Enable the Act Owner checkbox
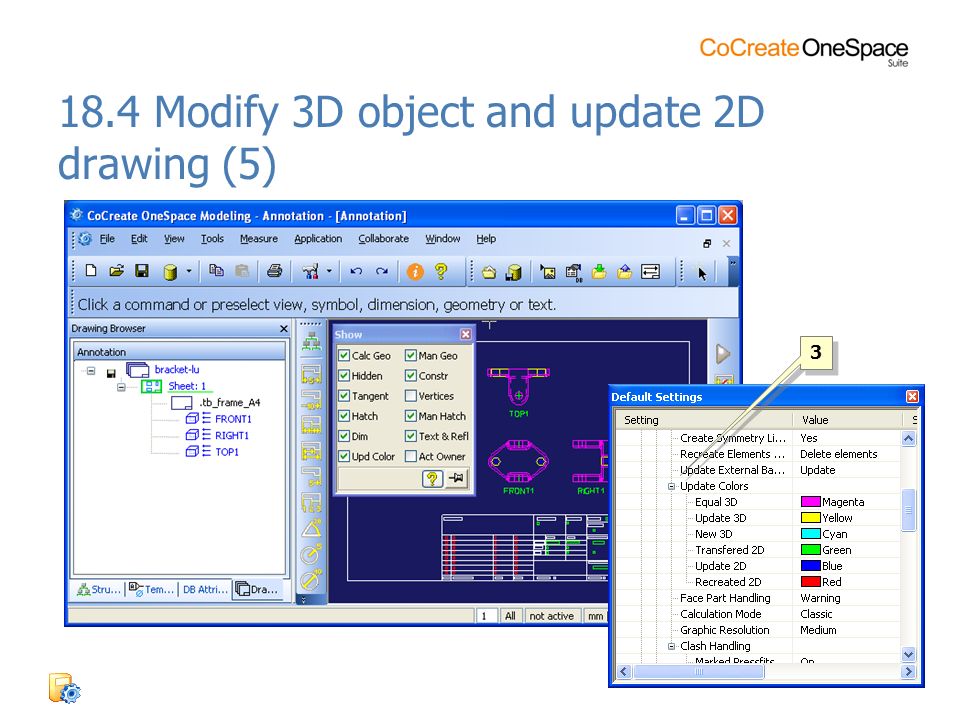This screenshot has width=960, height=720. 411,456
